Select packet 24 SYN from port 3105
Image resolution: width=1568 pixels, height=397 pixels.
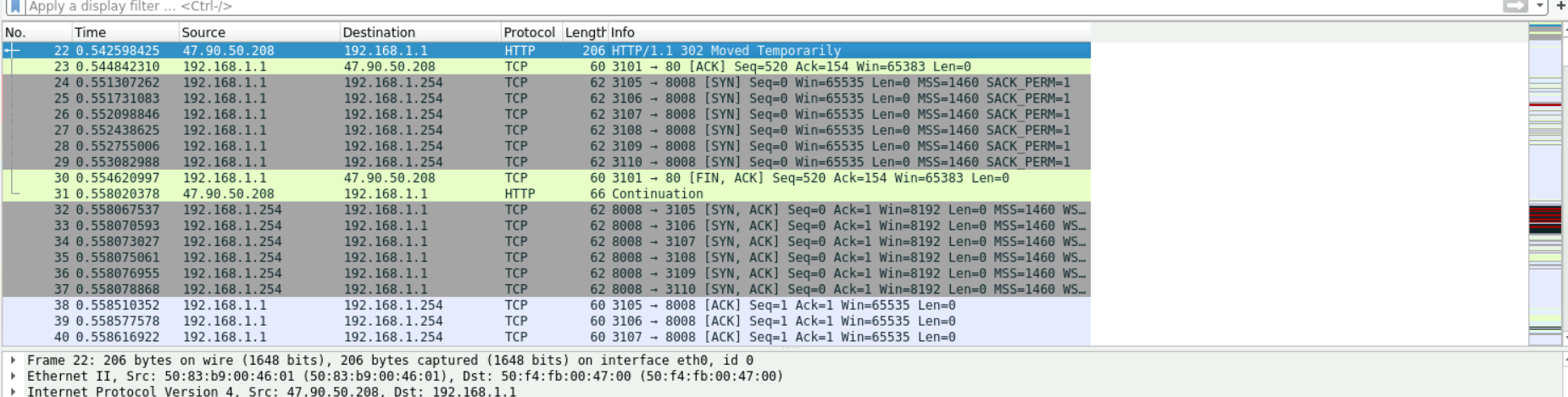coord(547,82)
